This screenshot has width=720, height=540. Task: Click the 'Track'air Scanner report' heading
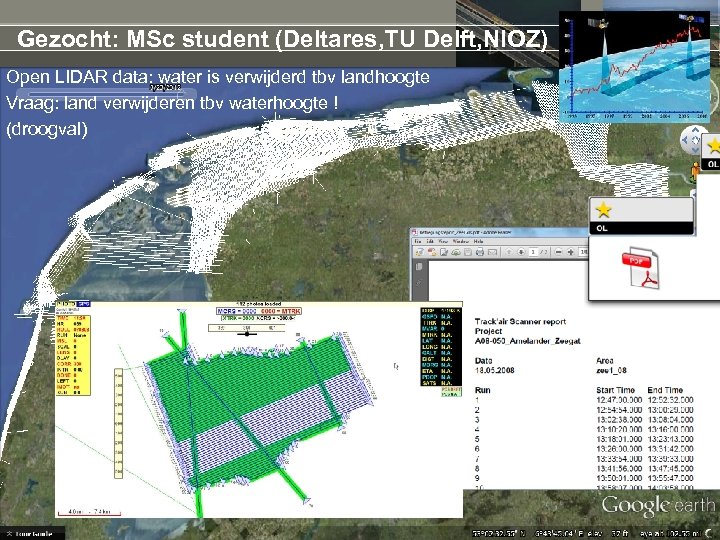coord(520,321)
